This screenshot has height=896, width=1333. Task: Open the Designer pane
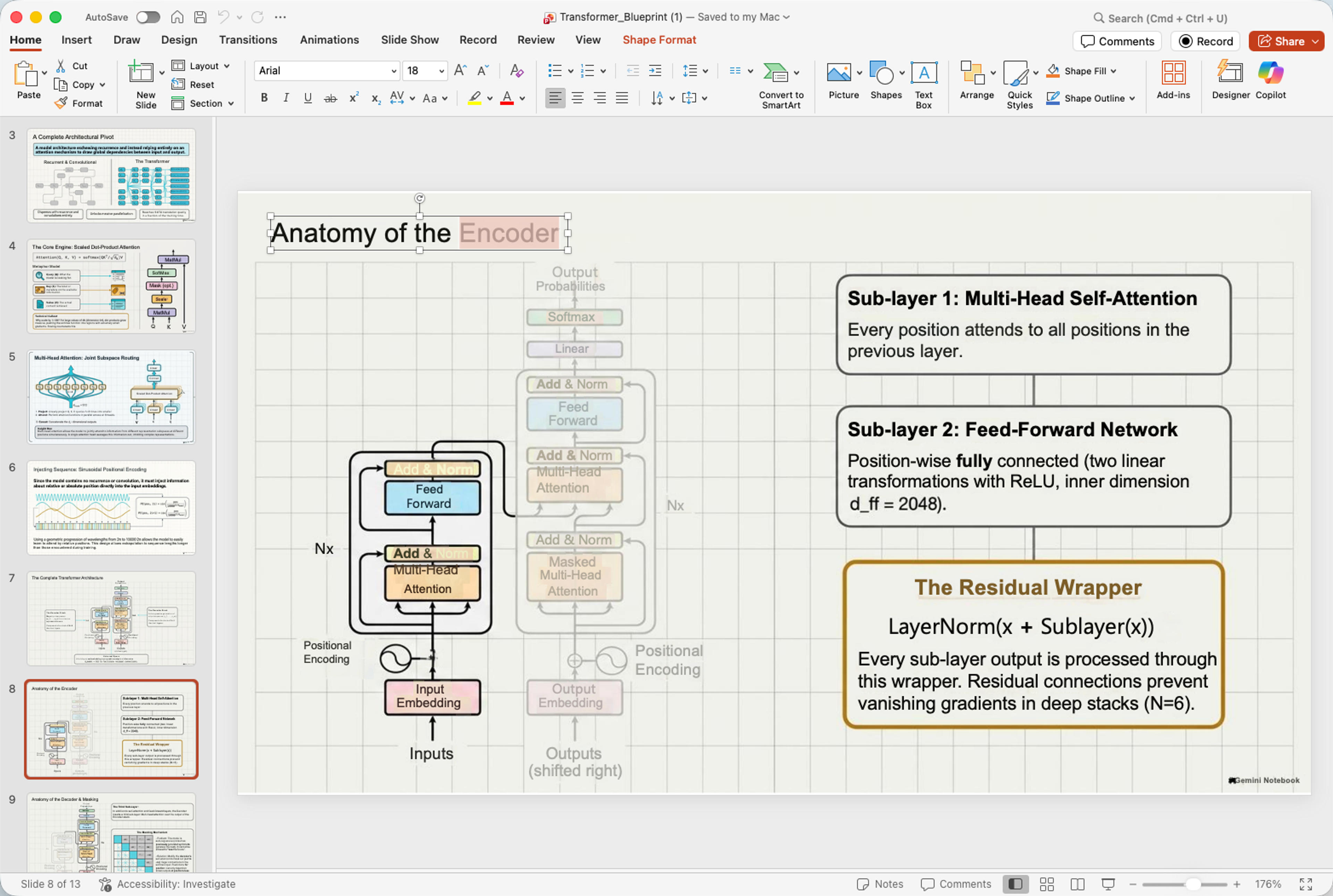click(x=1231, y=80)
